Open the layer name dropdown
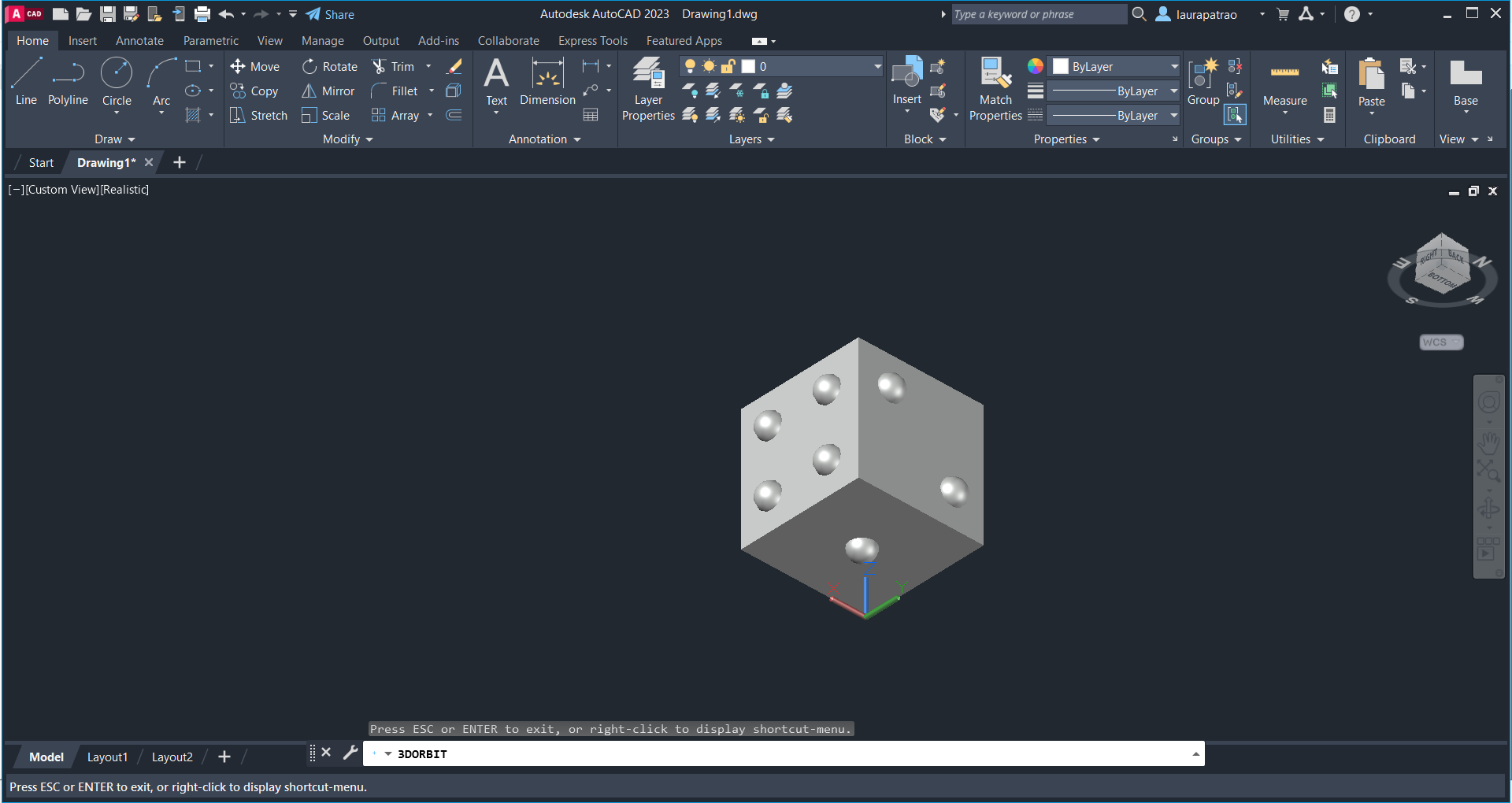This screenshot has width=1512, height=803. click(877, 67)
